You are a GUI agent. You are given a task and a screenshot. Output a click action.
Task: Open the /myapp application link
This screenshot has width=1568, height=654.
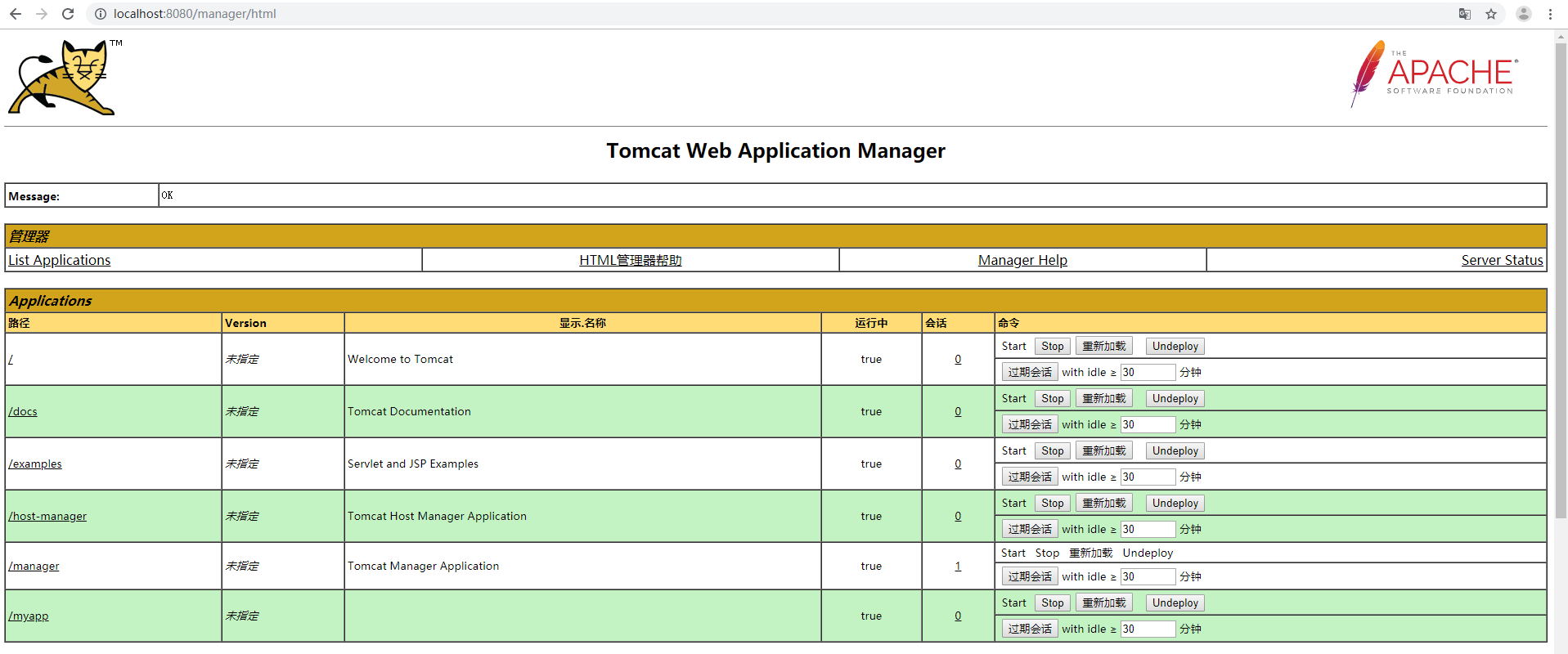click(x=29, y=616)
